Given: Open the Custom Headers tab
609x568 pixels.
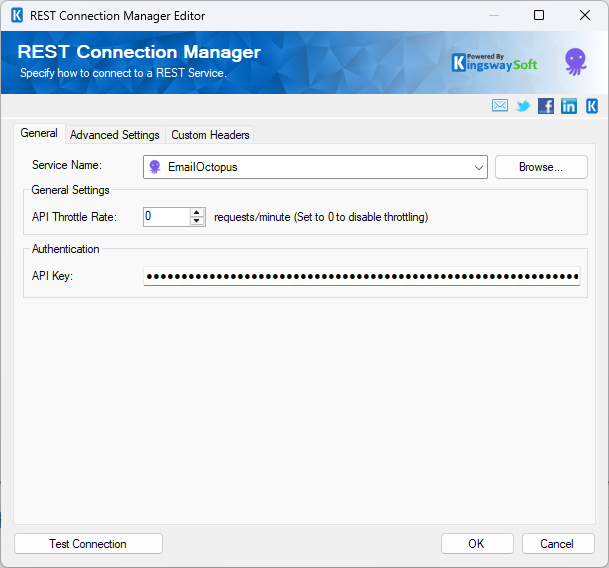Looking at the screenshot, I should (x=210, y=135).
